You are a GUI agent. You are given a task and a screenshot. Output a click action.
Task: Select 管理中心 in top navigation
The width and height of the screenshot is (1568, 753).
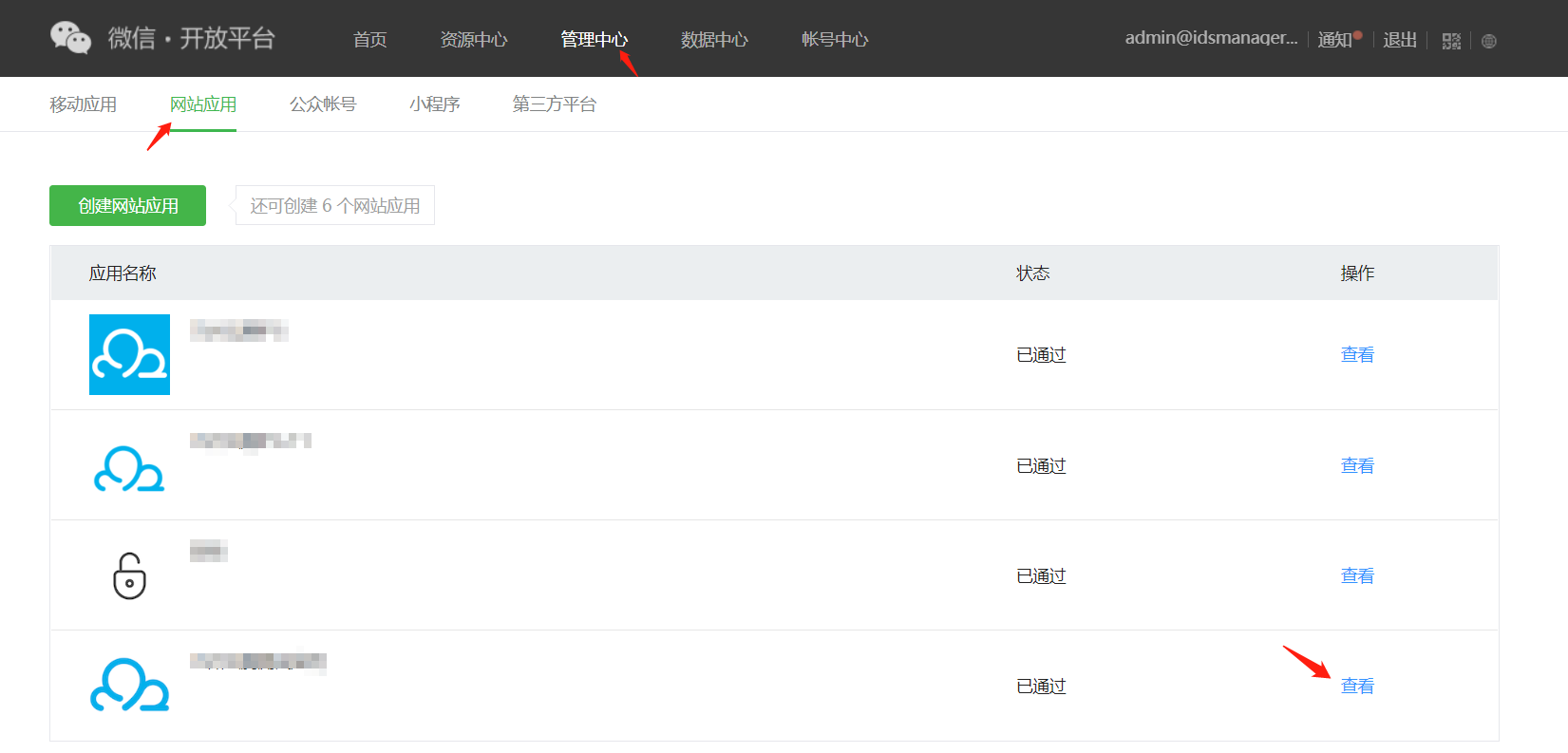pos(594,40)
